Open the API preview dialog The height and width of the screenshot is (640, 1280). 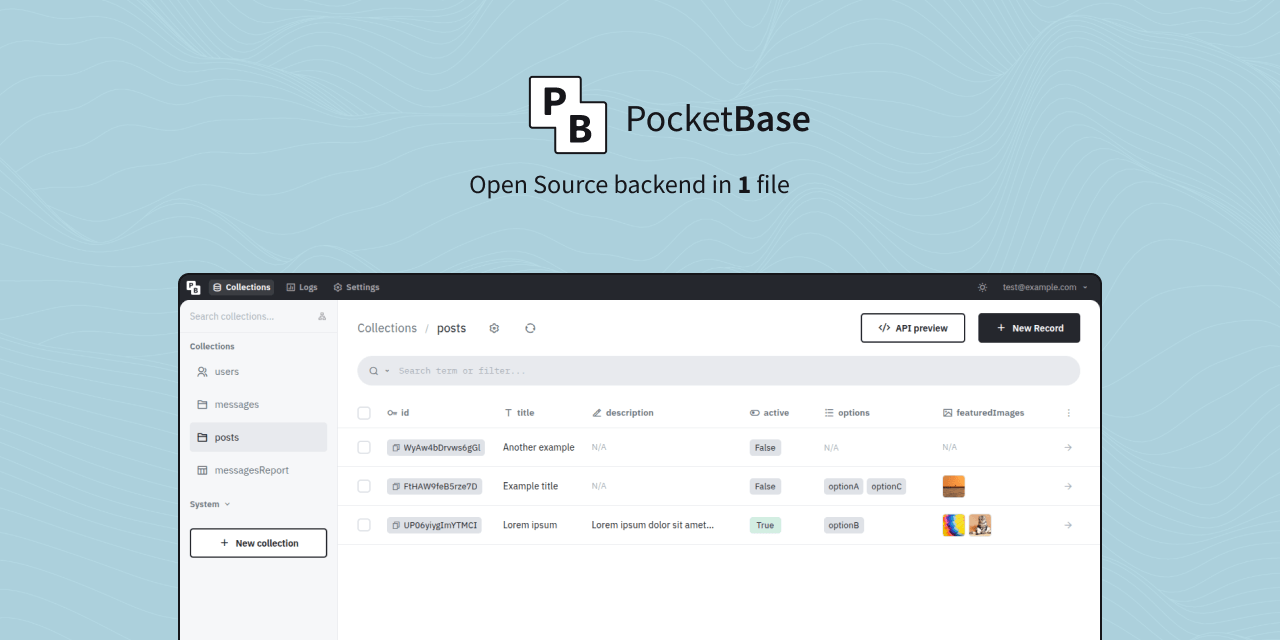point(912,327)
